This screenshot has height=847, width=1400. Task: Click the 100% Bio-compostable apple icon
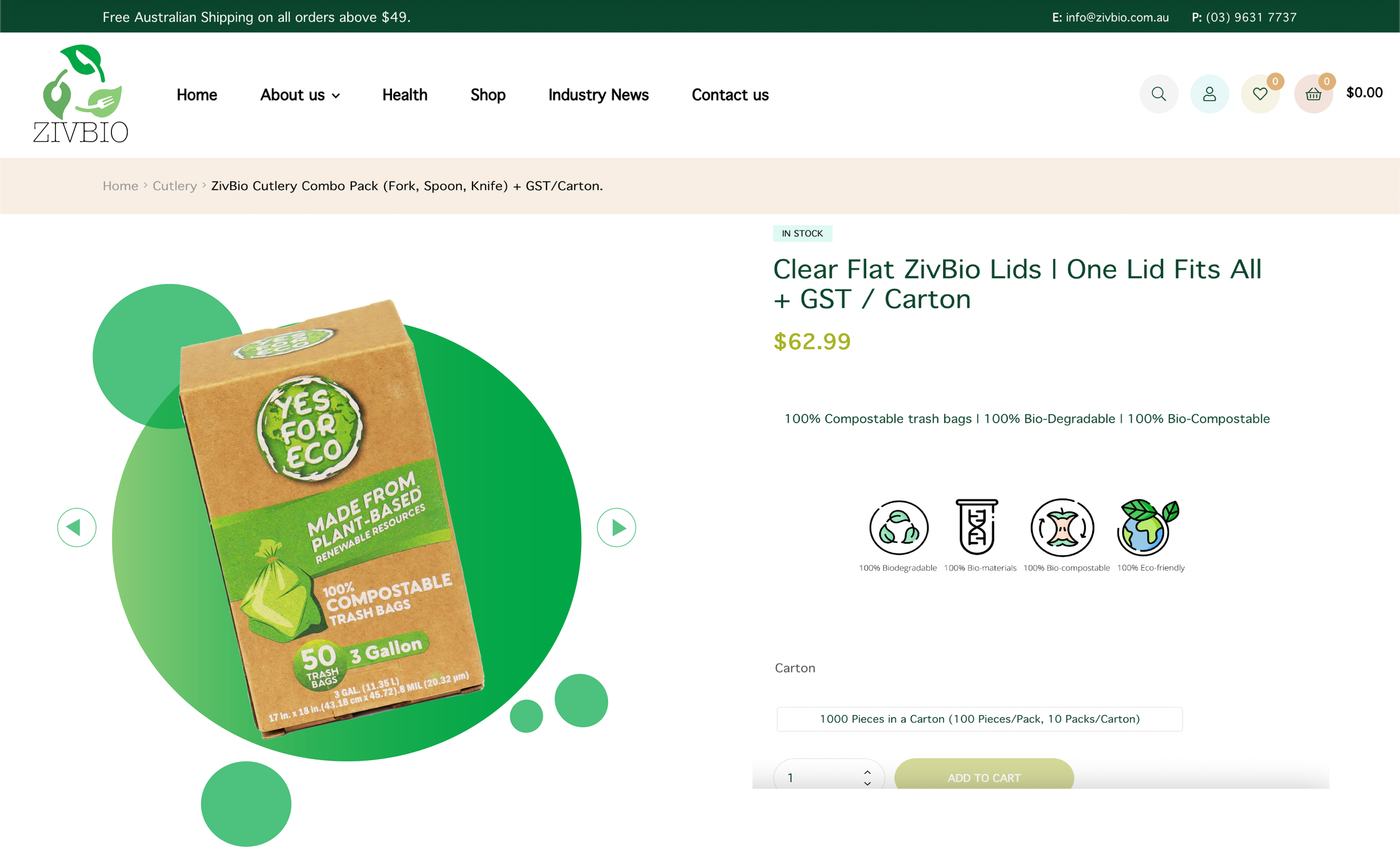point(1062,527)
